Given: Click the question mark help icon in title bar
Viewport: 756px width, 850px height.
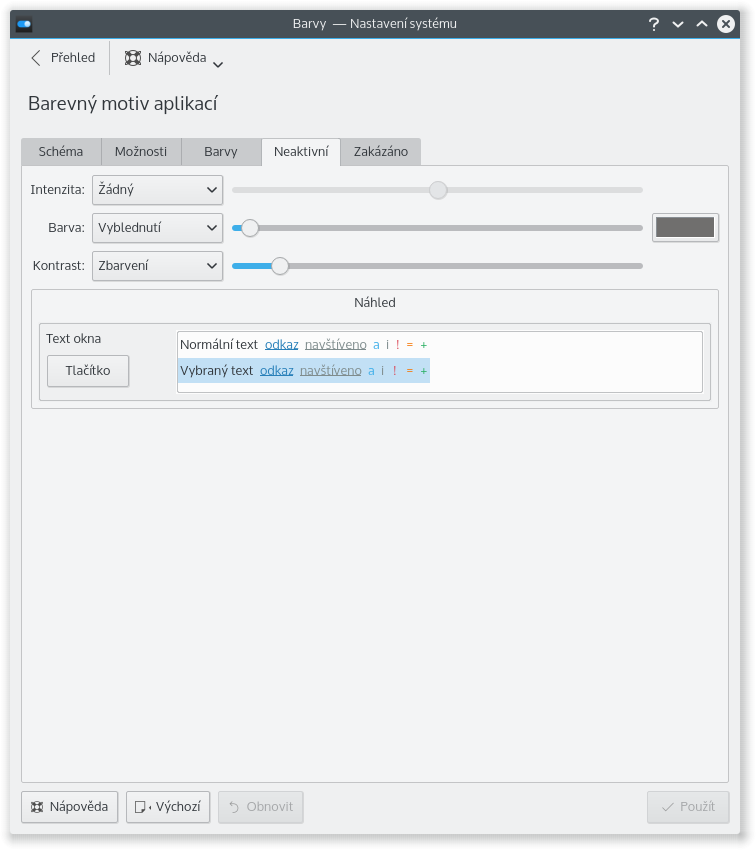Looking at the screenshot, I should [654, 24].
